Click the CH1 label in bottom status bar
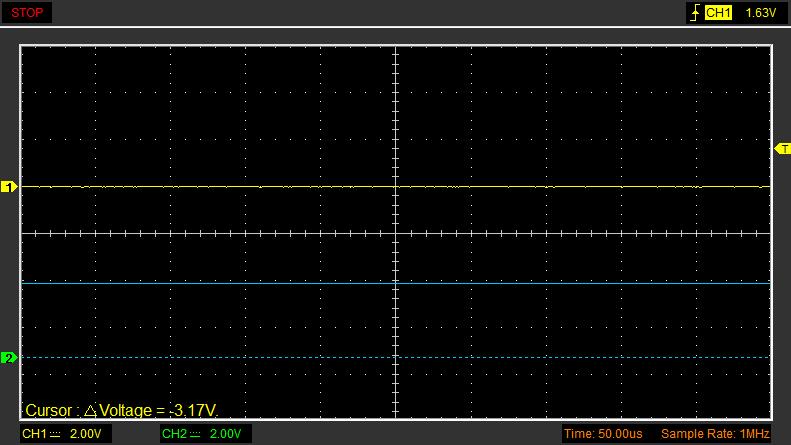Image resolution: width=791 pixels, height=445 pixels. [34, 434]
